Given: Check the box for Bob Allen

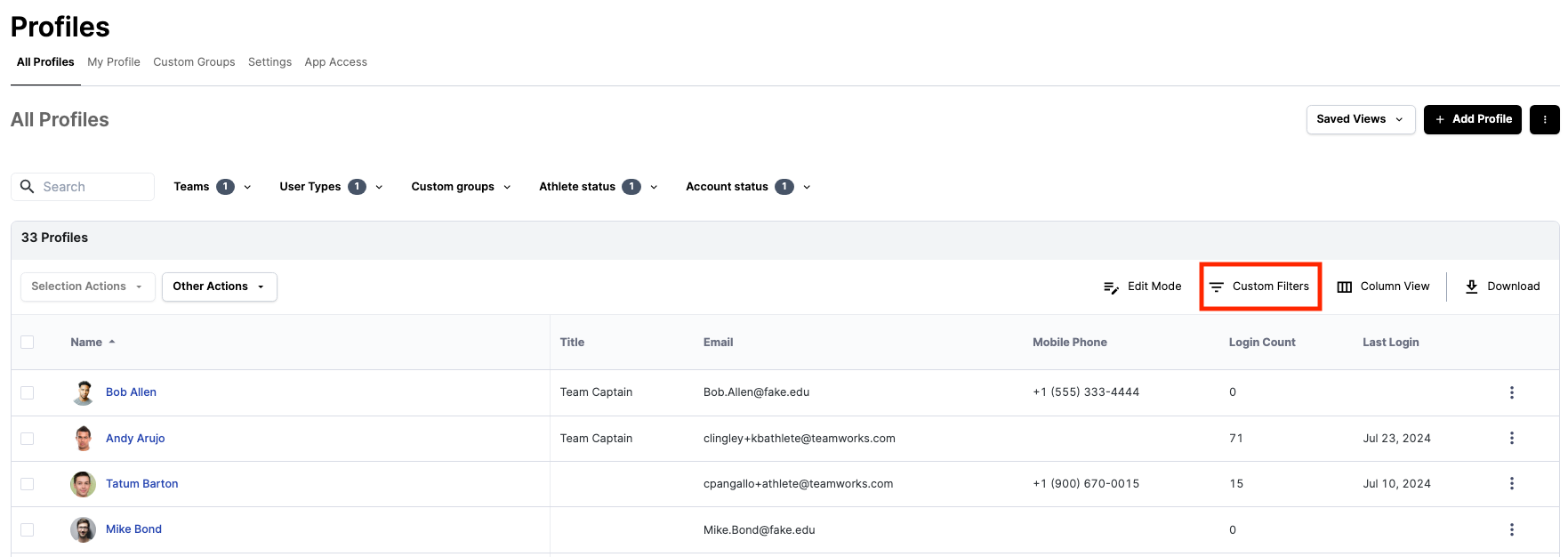Looking at the screenshot, I should [x=28, y=392].
